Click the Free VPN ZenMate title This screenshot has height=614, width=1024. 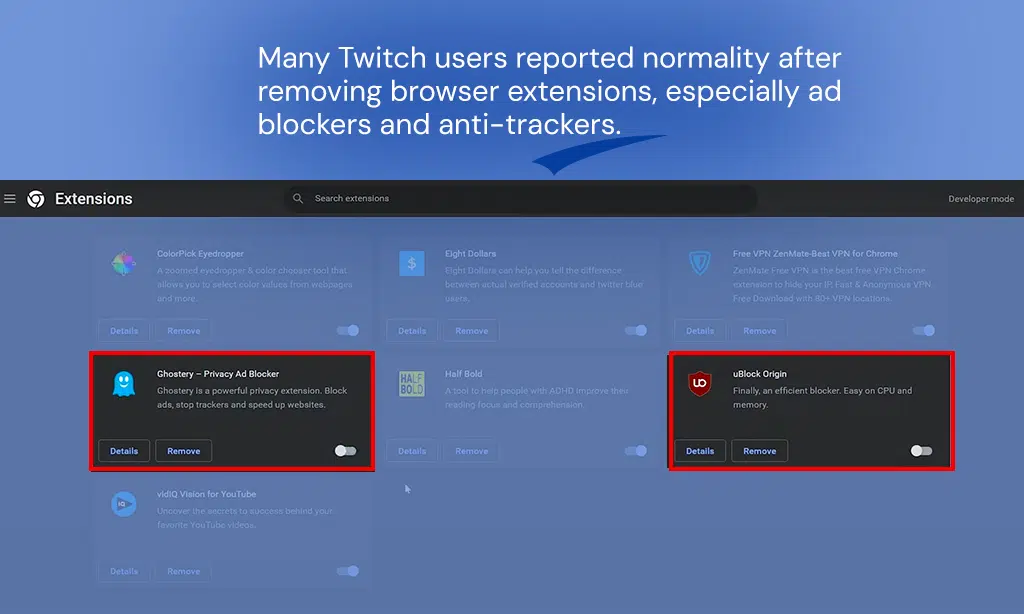point(815,253)
